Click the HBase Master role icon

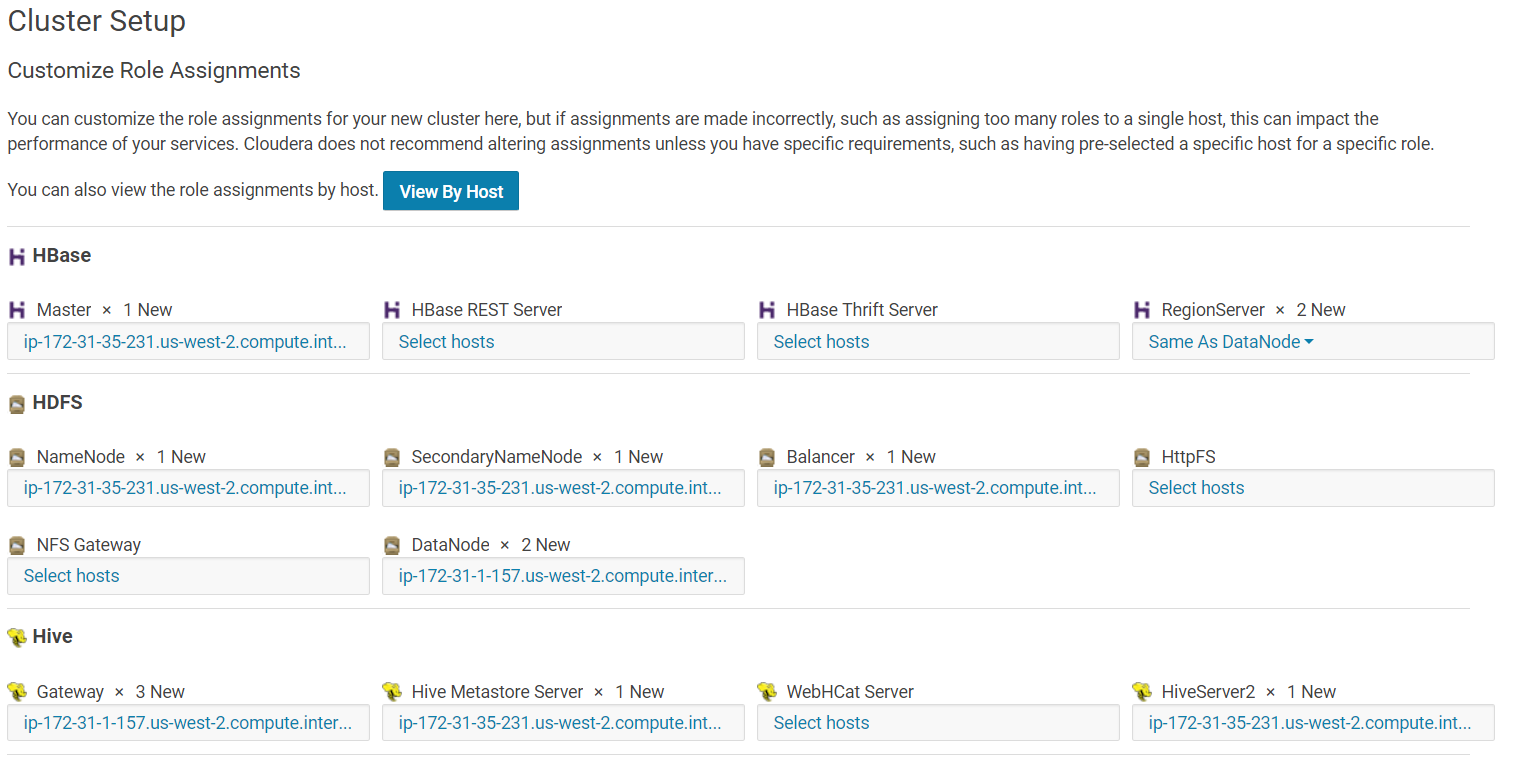click(x=17, y=310)
